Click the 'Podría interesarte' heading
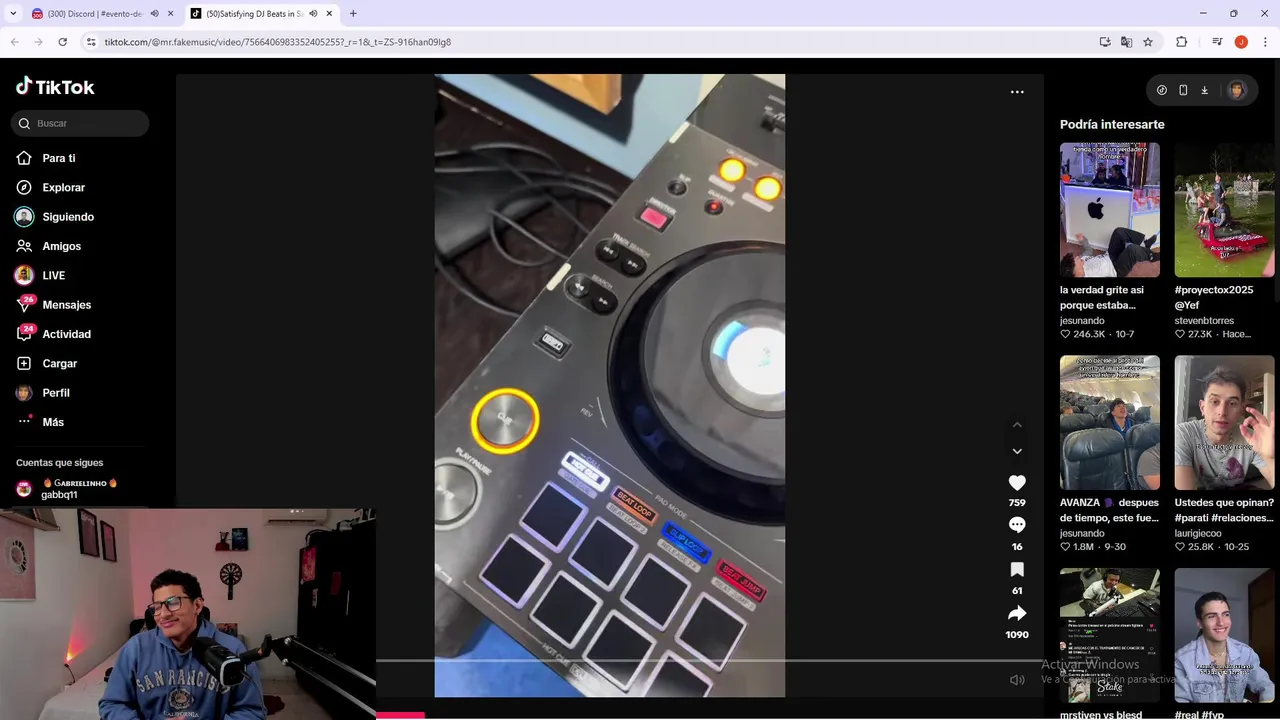This screenshot has height=720, width=1280. tap(1112, 124)
